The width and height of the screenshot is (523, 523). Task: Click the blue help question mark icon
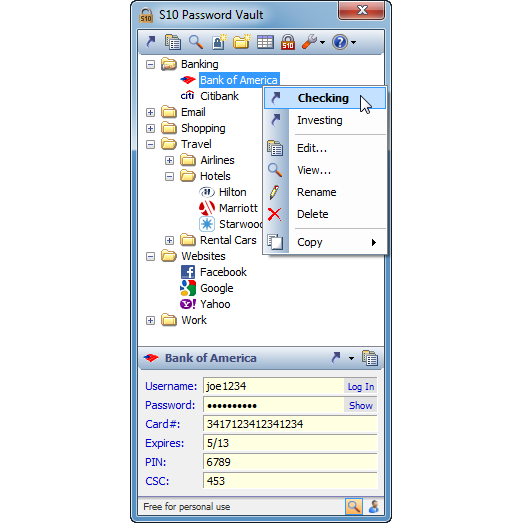tap(340, 42)
